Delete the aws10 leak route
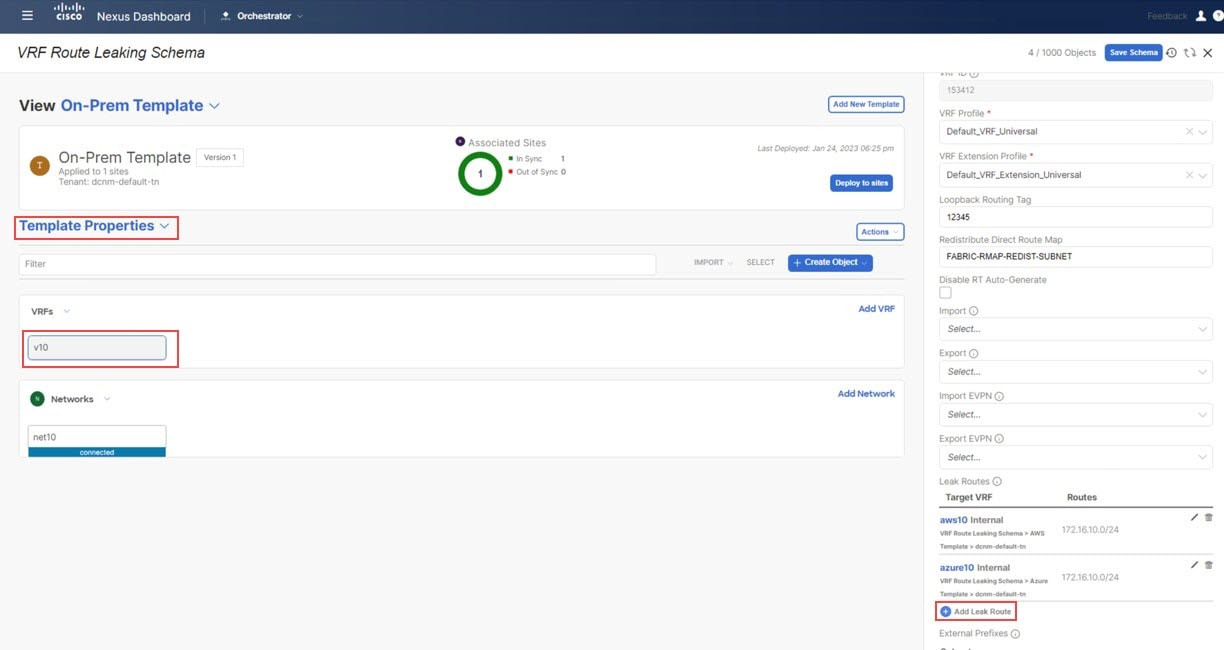Viewport: 1224px width, 650px height. pos(1209,517)
